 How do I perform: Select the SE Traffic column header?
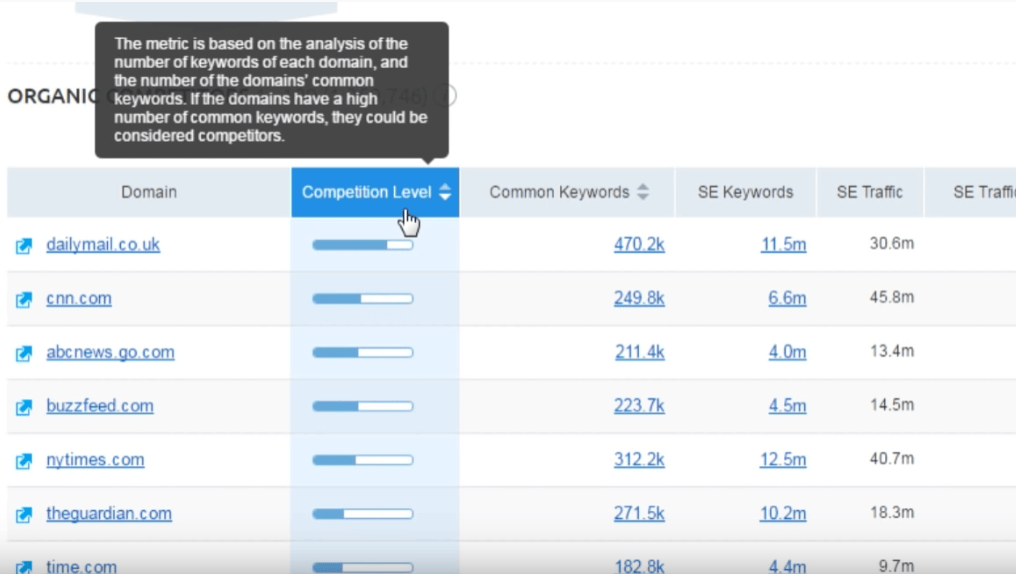[869, 192]
